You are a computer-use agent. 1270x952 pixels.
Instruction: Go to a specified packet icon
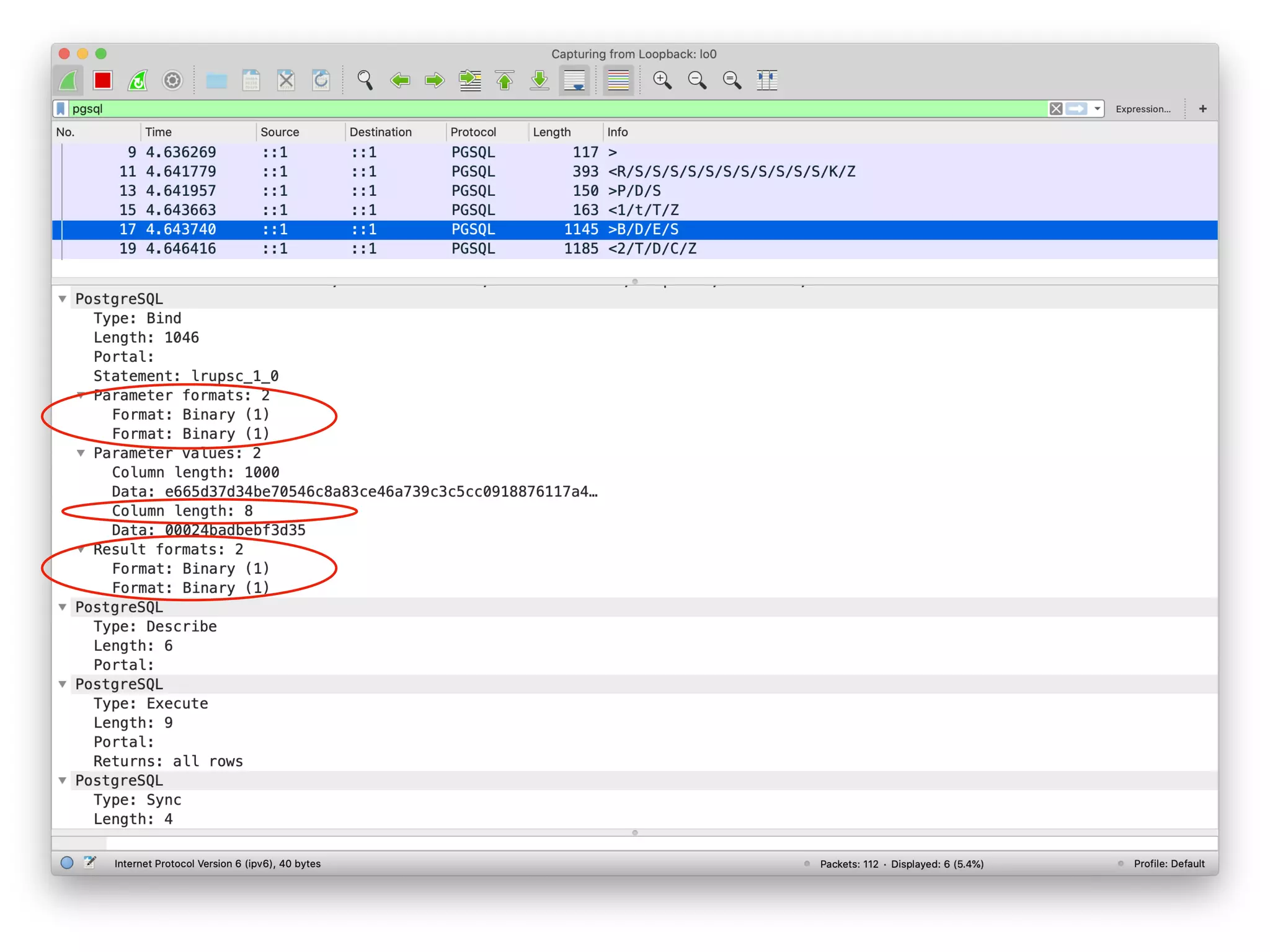(x=469, y=80)
